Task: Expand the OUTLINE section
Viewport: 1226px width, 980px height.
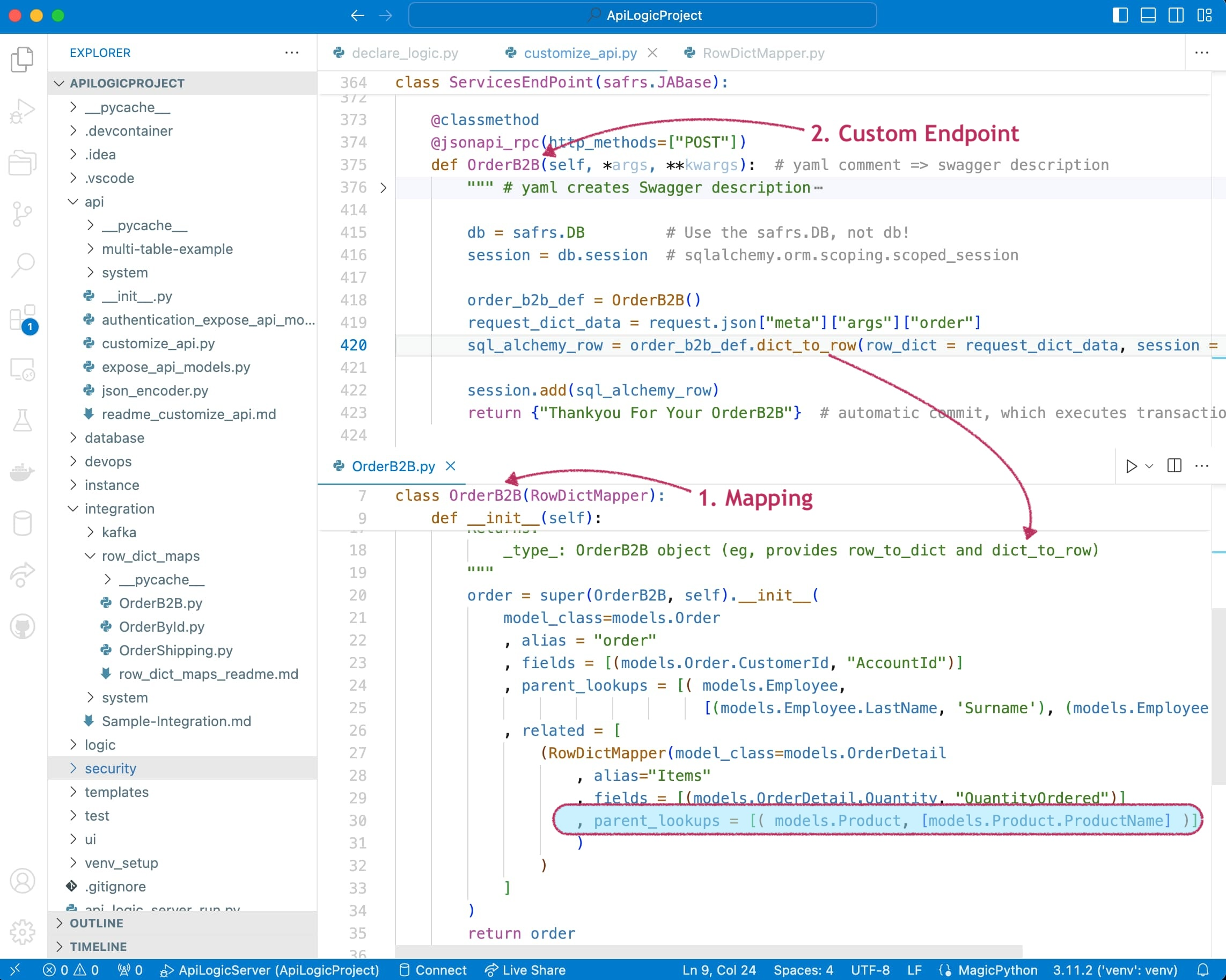Action: pos(182,923)
